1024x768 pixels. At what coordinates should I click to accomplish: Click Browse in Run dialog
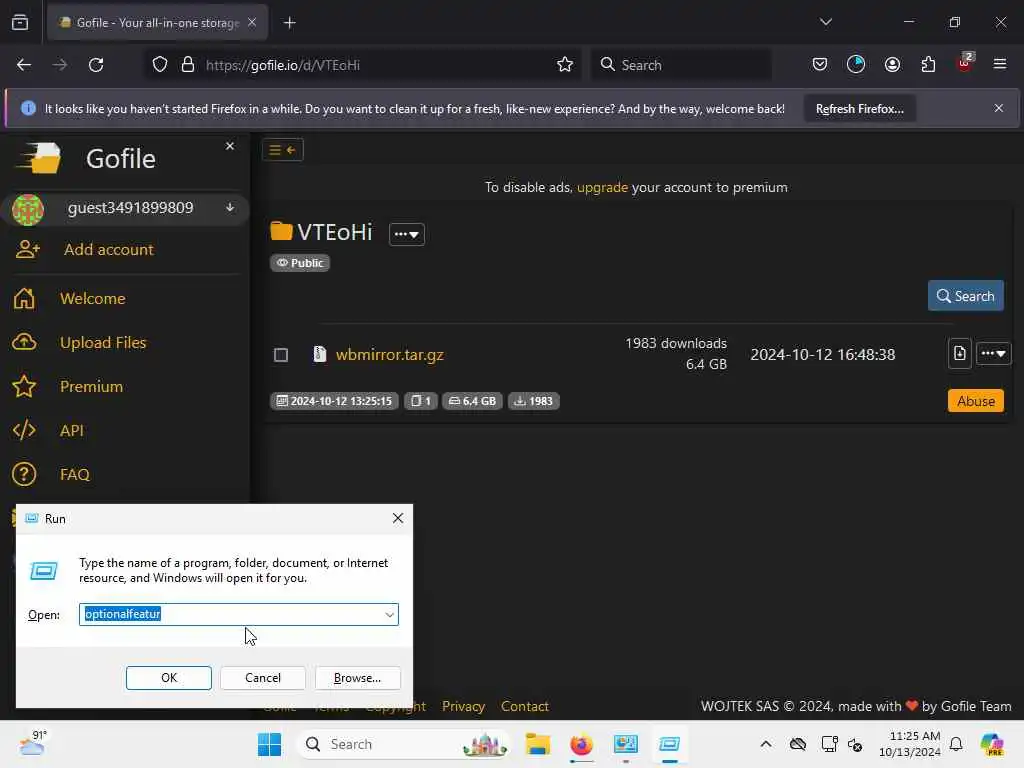point(357,678)
